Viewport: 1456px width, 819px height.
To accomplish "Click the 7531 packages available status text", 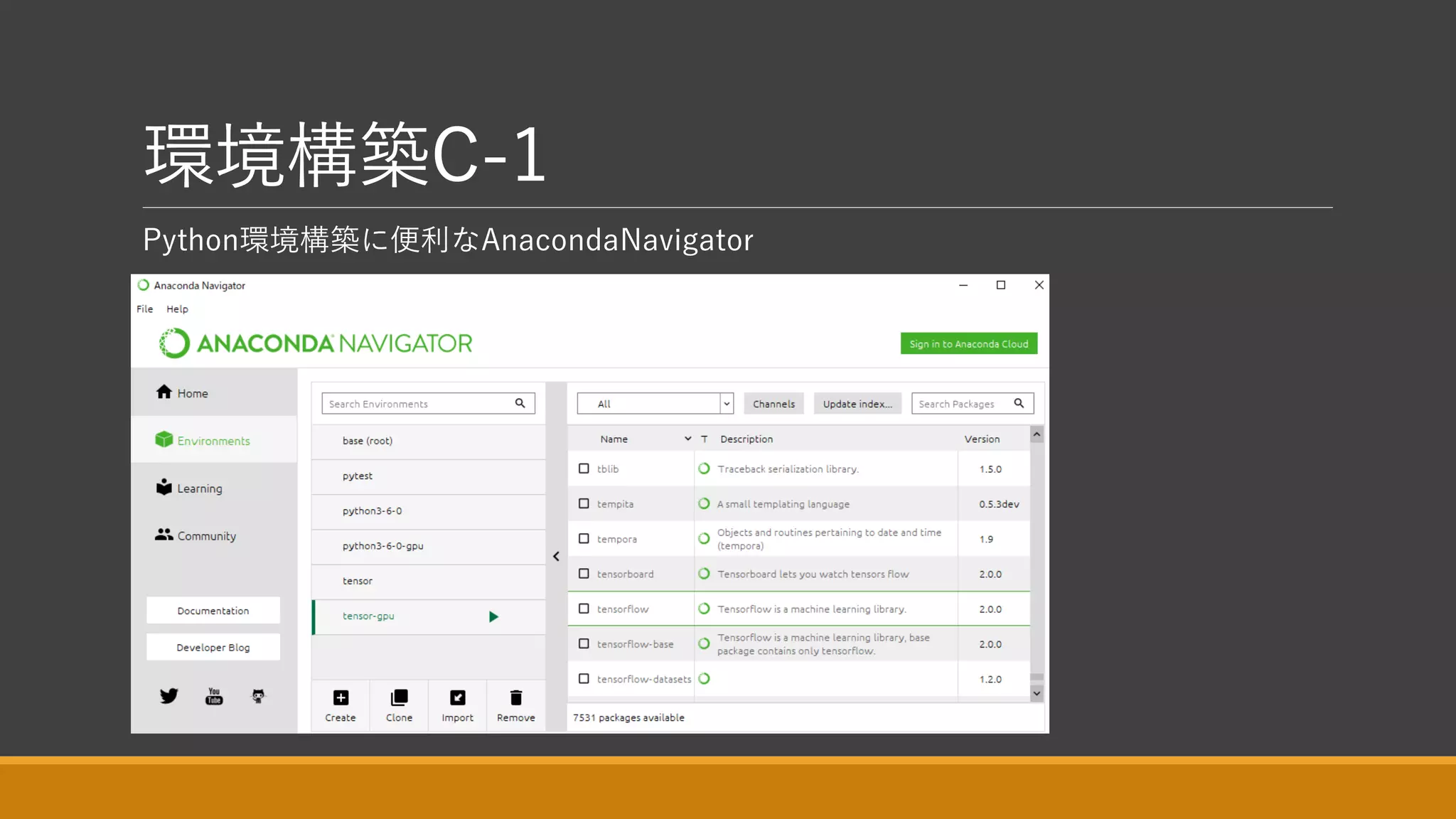I will tap(628, 717).
